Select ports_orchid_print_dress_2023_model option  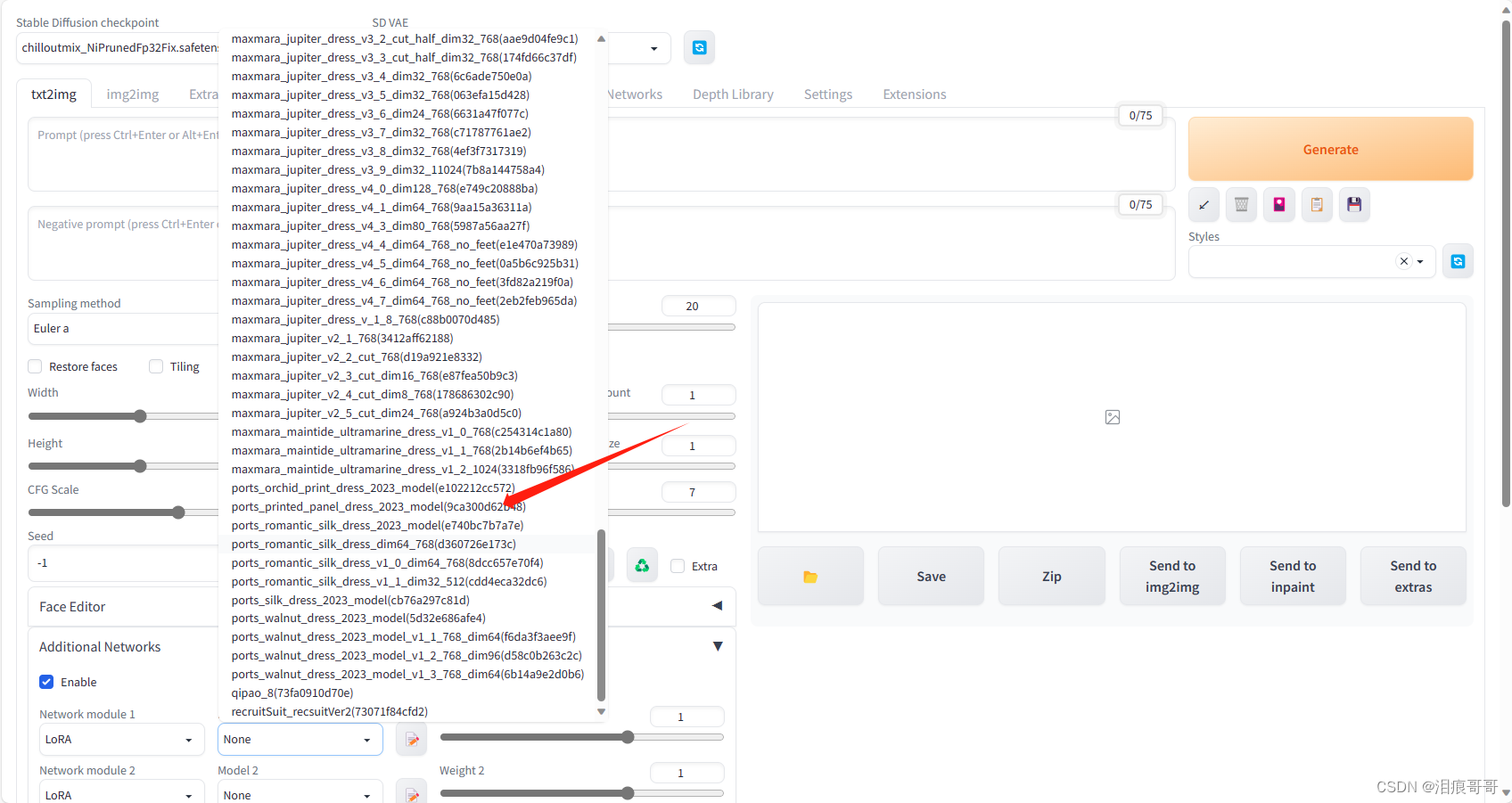pyautogui.click(x=374, y=488)
